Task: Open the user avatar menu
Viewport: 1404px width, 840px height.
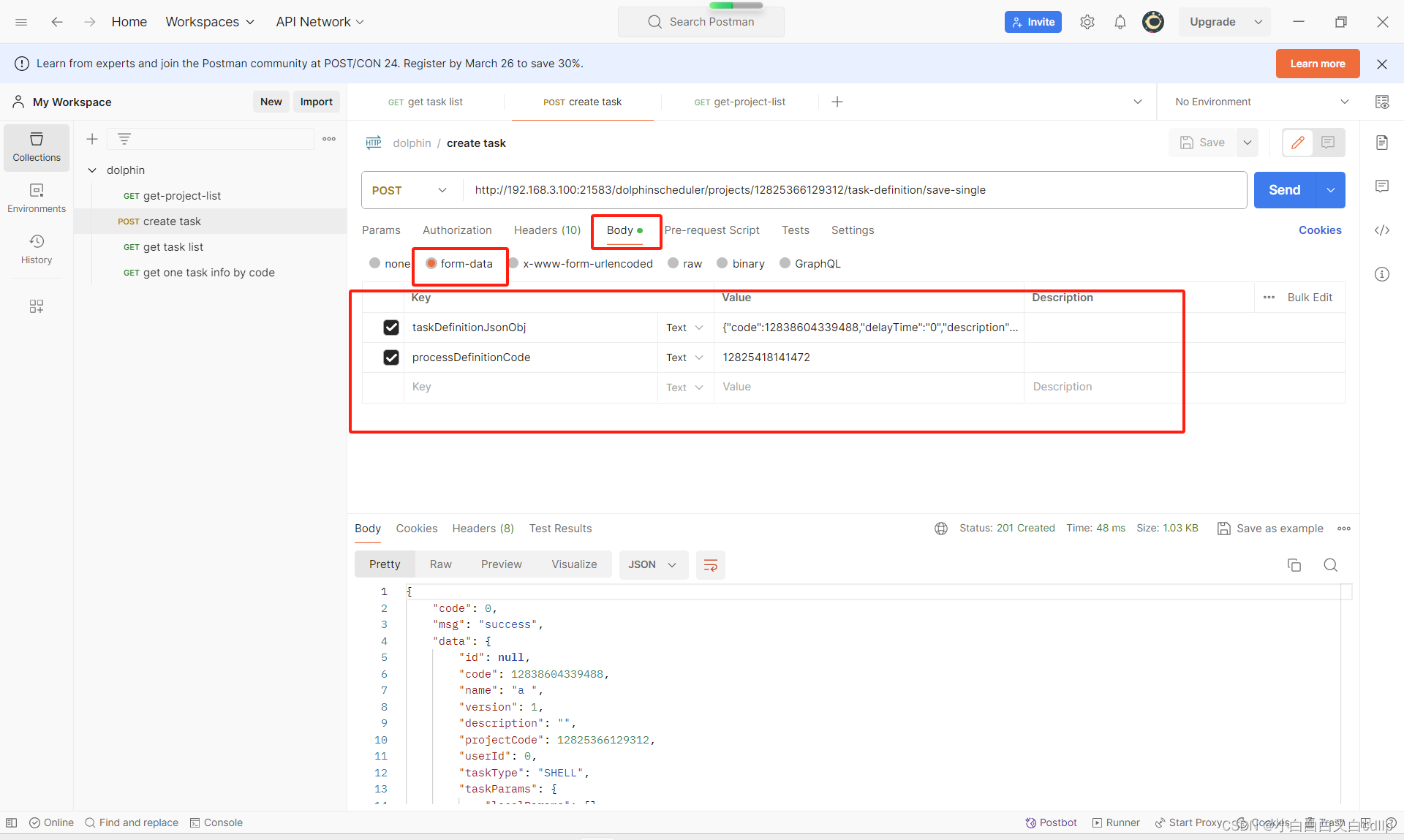Action: [x=1153, y=22]
